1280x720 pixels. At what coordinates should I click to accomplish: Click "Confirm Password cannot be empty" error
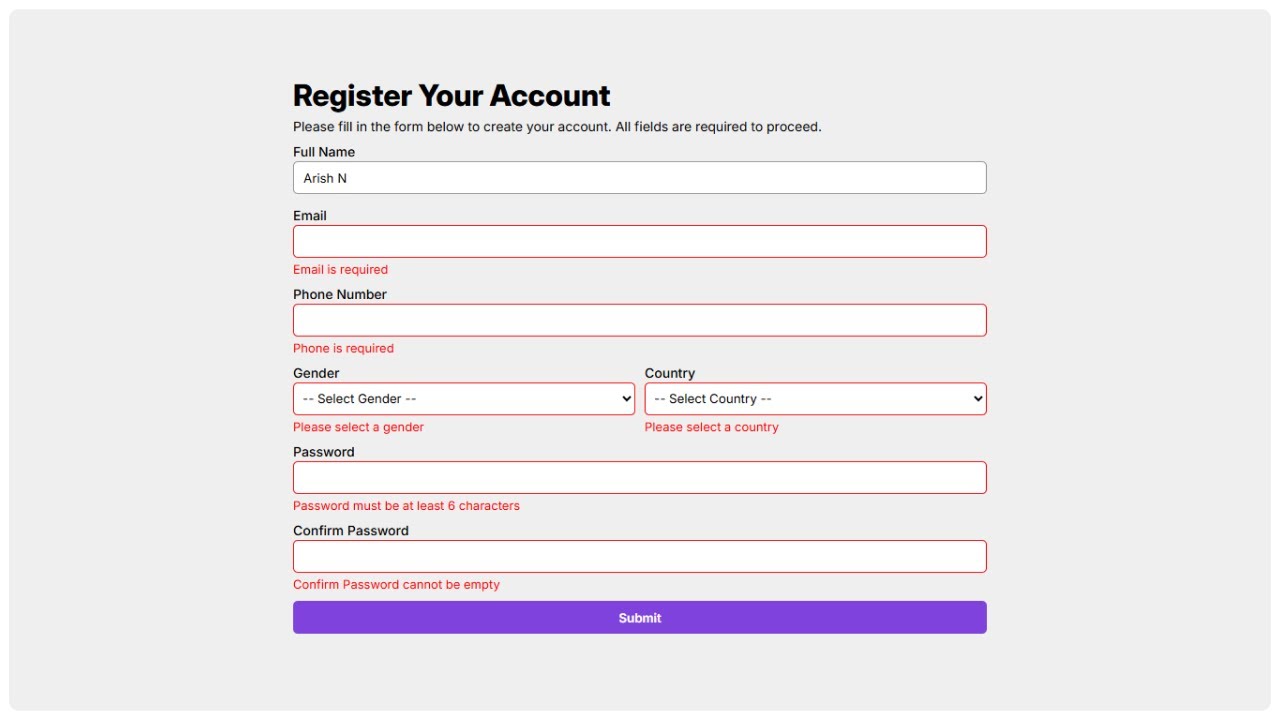tap(396, 585)
